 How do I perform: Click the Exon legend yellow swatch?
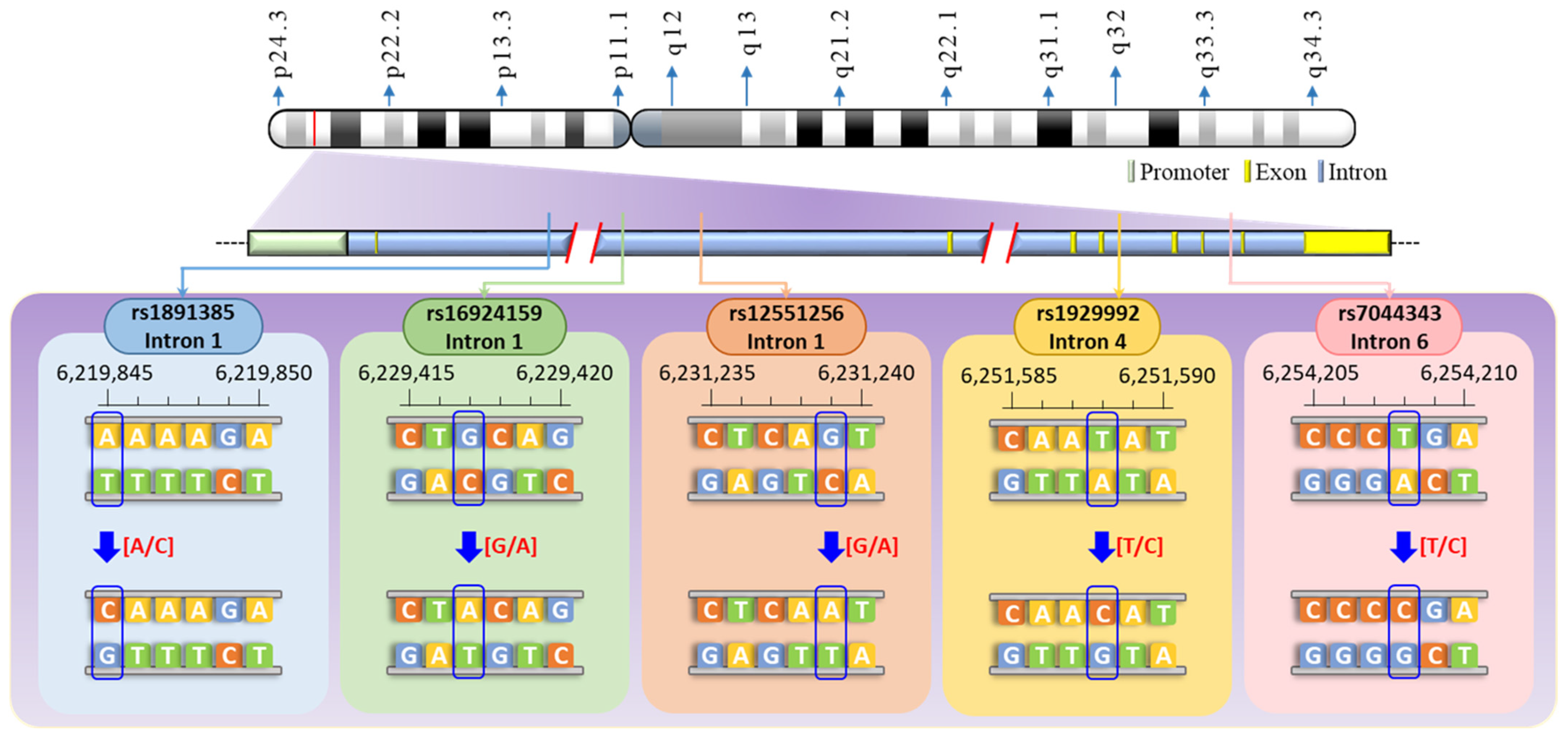click(1247, 172)
